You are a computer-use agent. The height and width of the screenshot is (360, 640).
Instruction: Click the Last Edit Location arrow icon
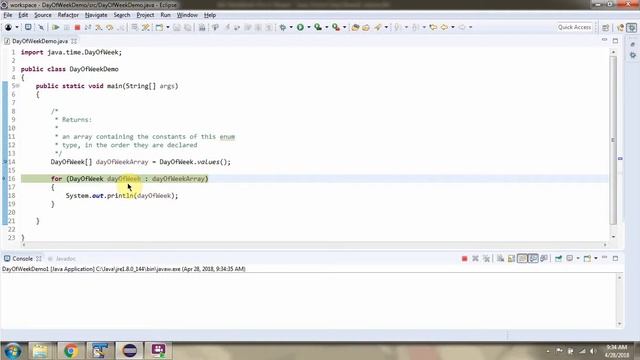(x=433, y=27)
